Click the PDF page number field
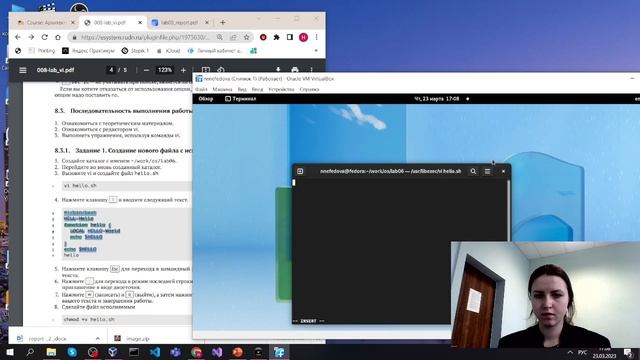640x360 pixels. click(x=111, y=70)
